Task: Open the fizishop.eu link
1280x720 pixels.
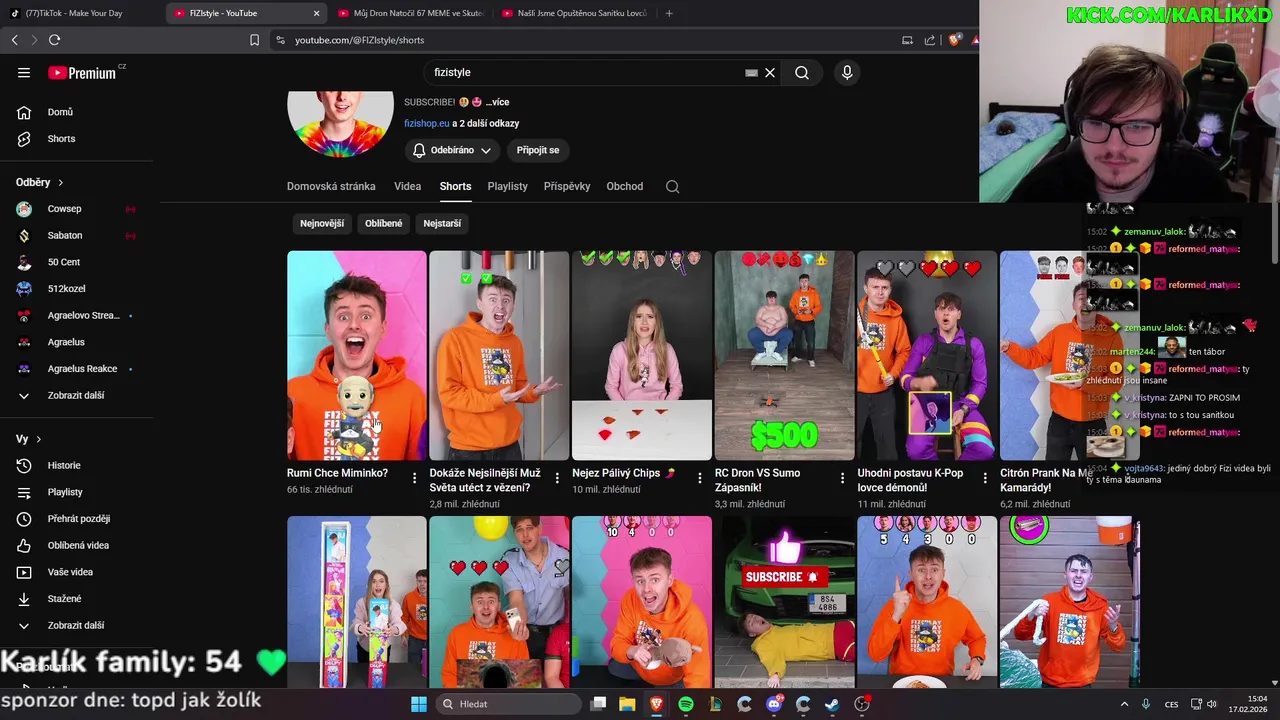Action: click(x=426, y=123)
